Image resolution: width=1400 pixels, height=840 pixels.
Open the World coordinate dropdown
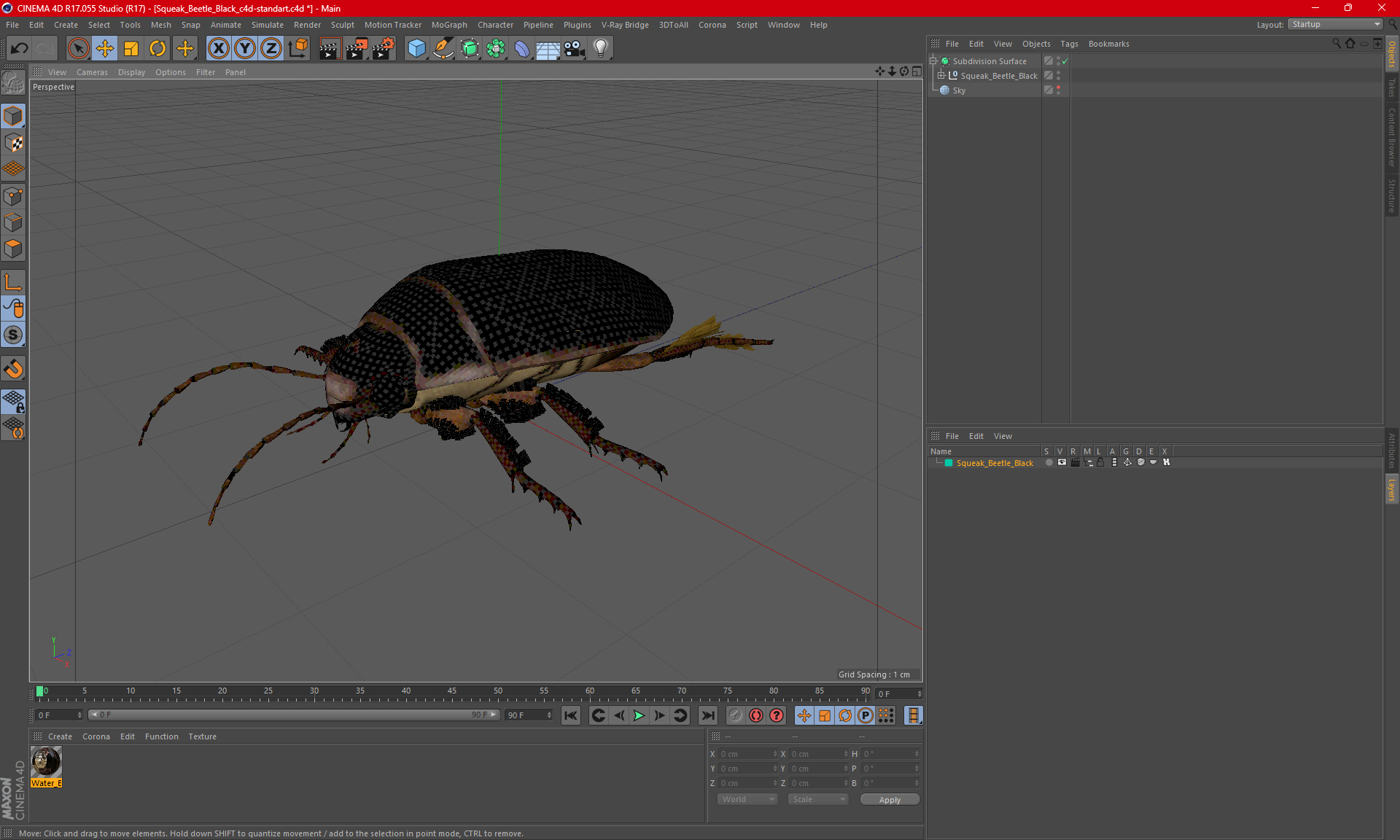point(747,799)
